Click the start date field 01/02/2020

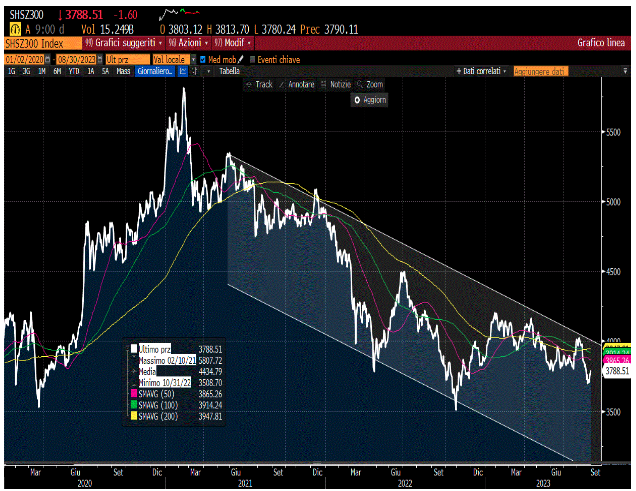[24, 59]
